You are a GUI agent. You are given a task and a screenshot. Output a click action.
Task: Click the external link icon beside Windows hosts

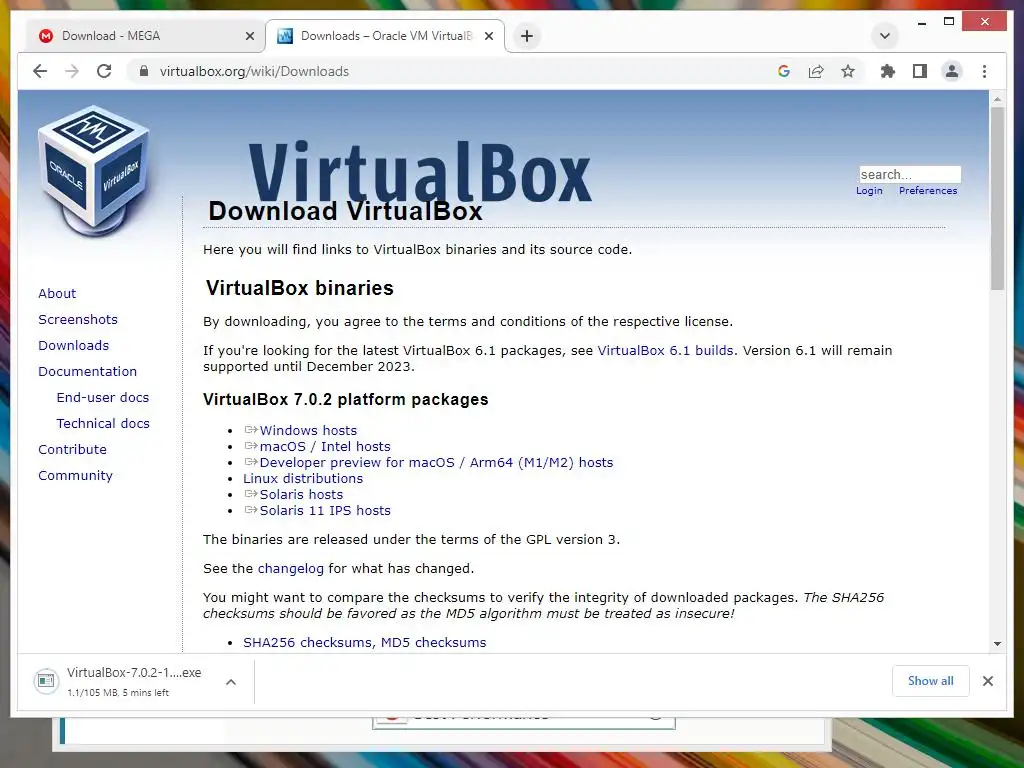[x=251, y=430]
